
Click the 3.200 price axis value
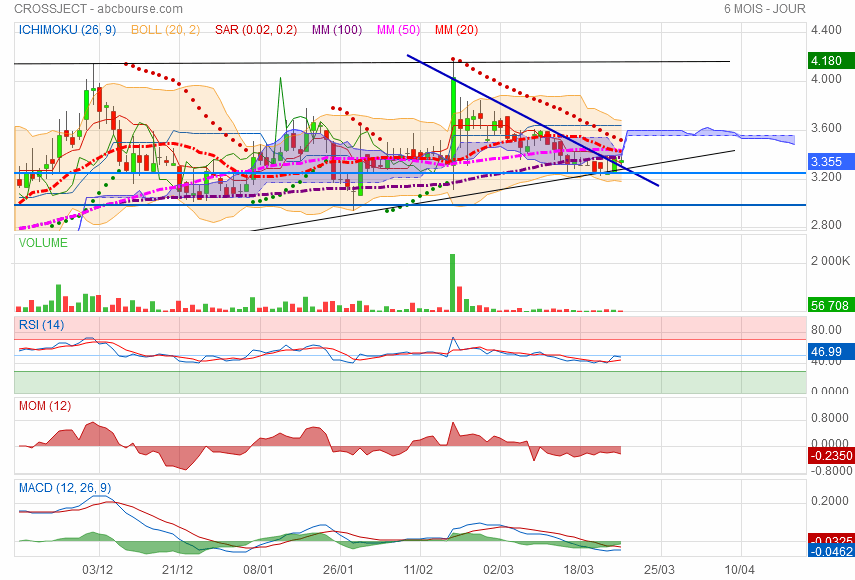[826, 177]
